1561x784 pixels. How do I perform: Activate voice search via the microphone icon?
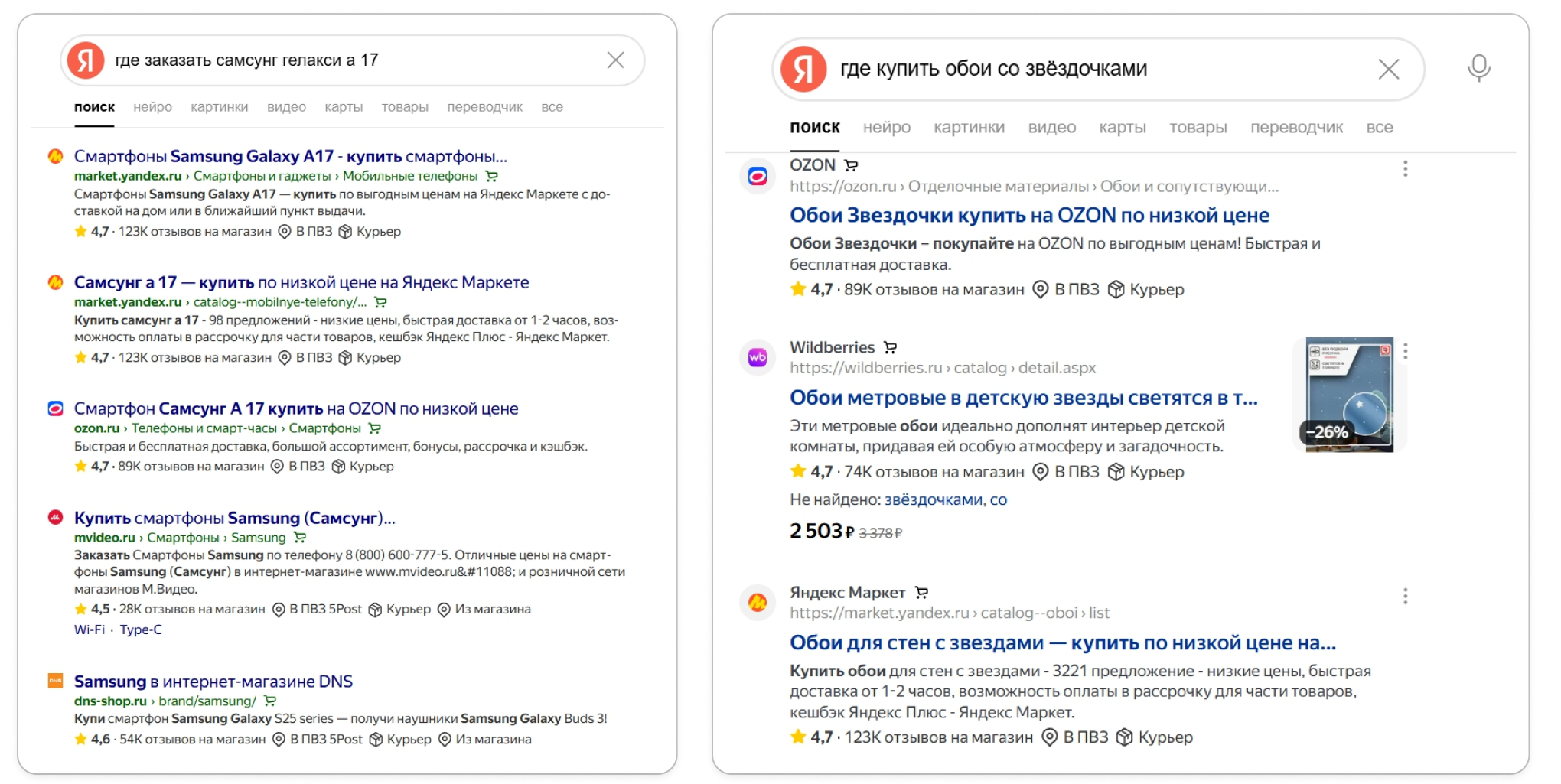tap(1480, 68)
